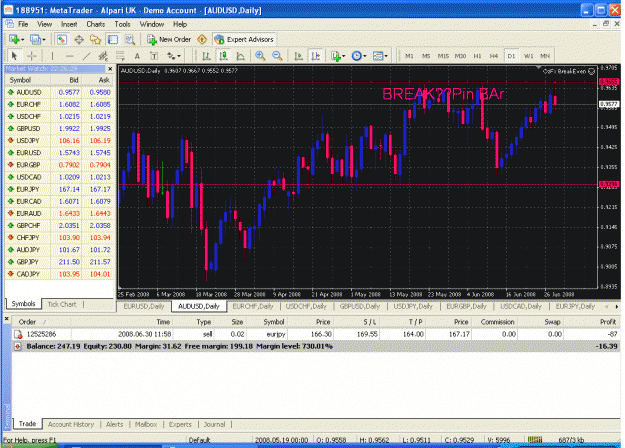625x448 pixels.
Task: Close the Terminal panel with the x
Action: click(7, 319)
